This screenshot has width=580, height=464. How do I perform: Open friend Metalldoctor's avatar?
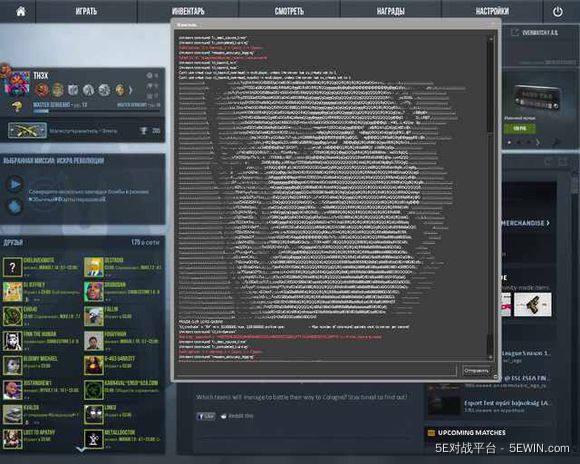click(94, 439)
